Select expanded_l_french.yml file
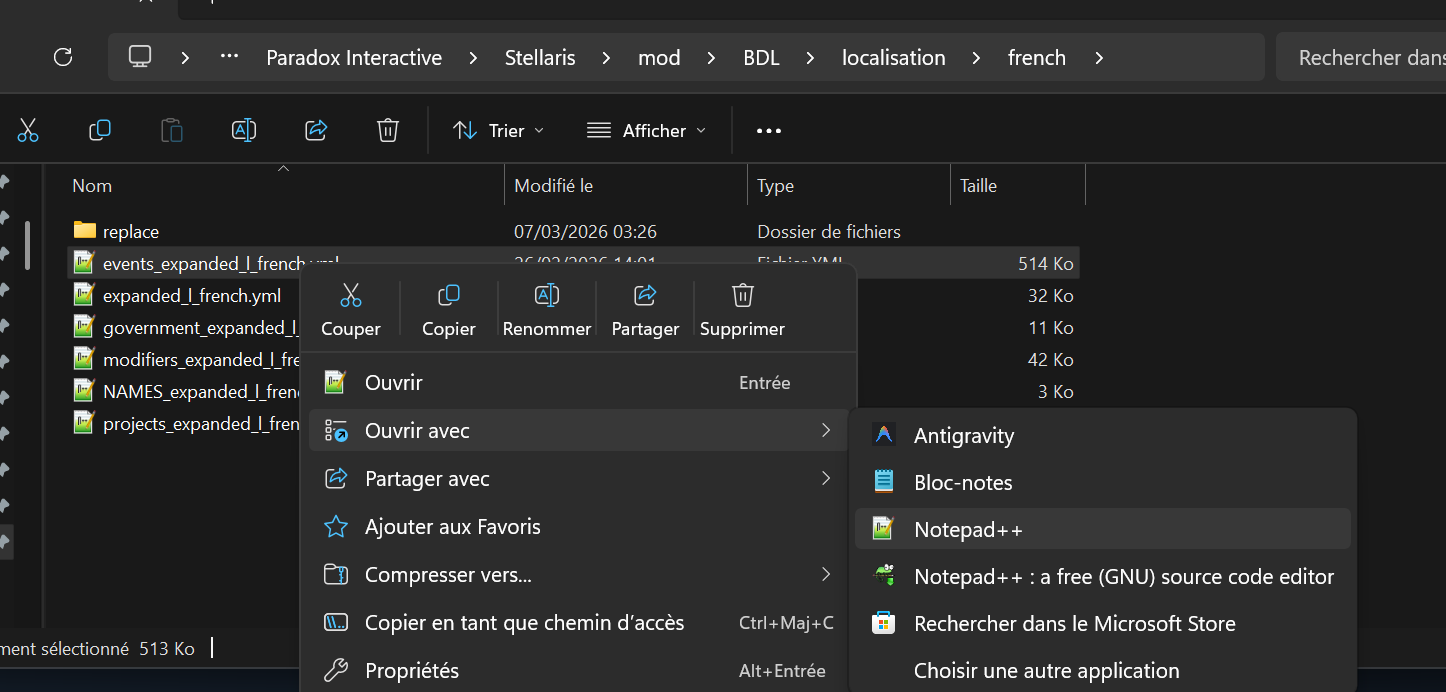This screenshot has width=1446, height=692. [x=192, y=296]
